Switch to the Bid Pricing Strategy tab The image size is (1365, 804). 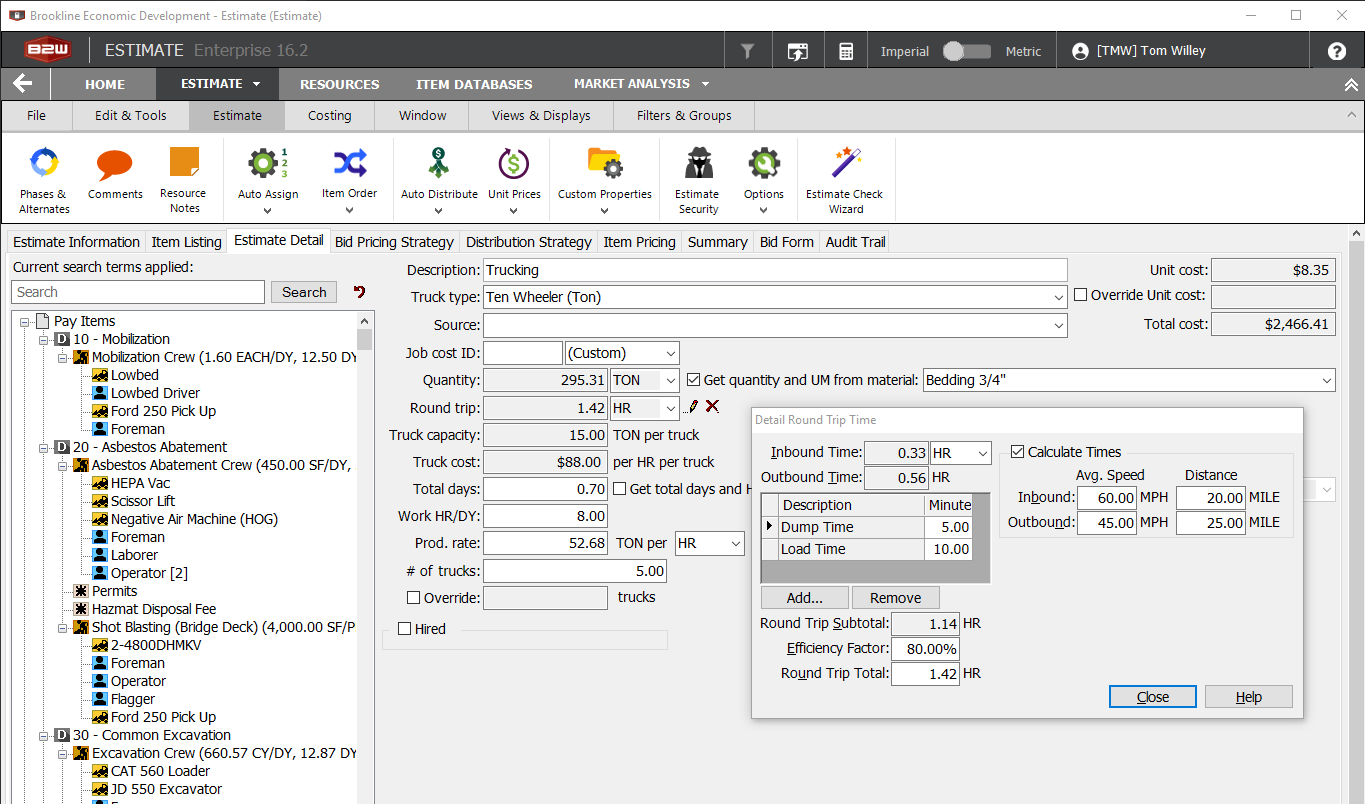point(394,242)
